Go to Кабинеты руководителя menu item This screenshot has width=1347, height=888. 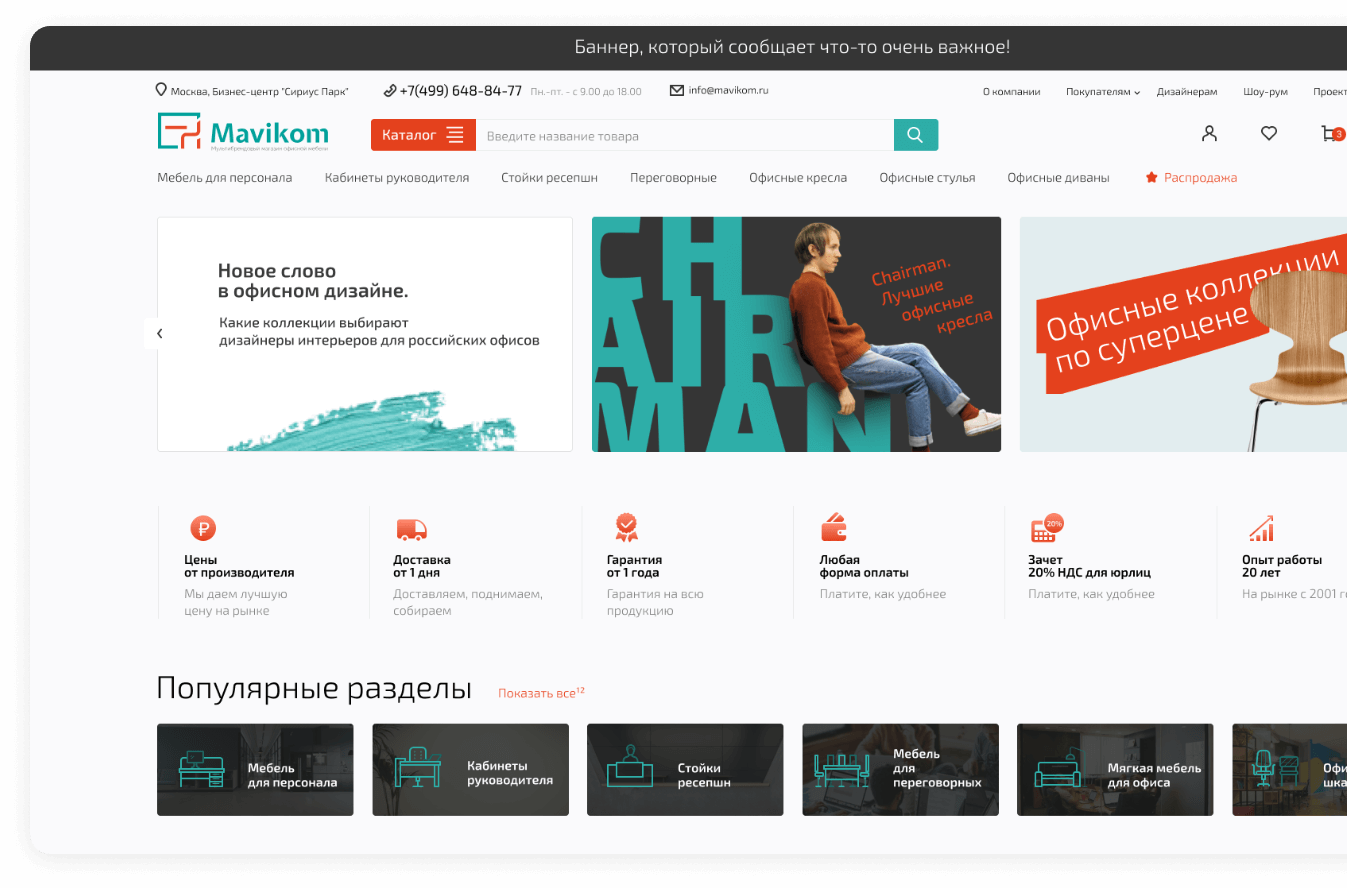396,178
